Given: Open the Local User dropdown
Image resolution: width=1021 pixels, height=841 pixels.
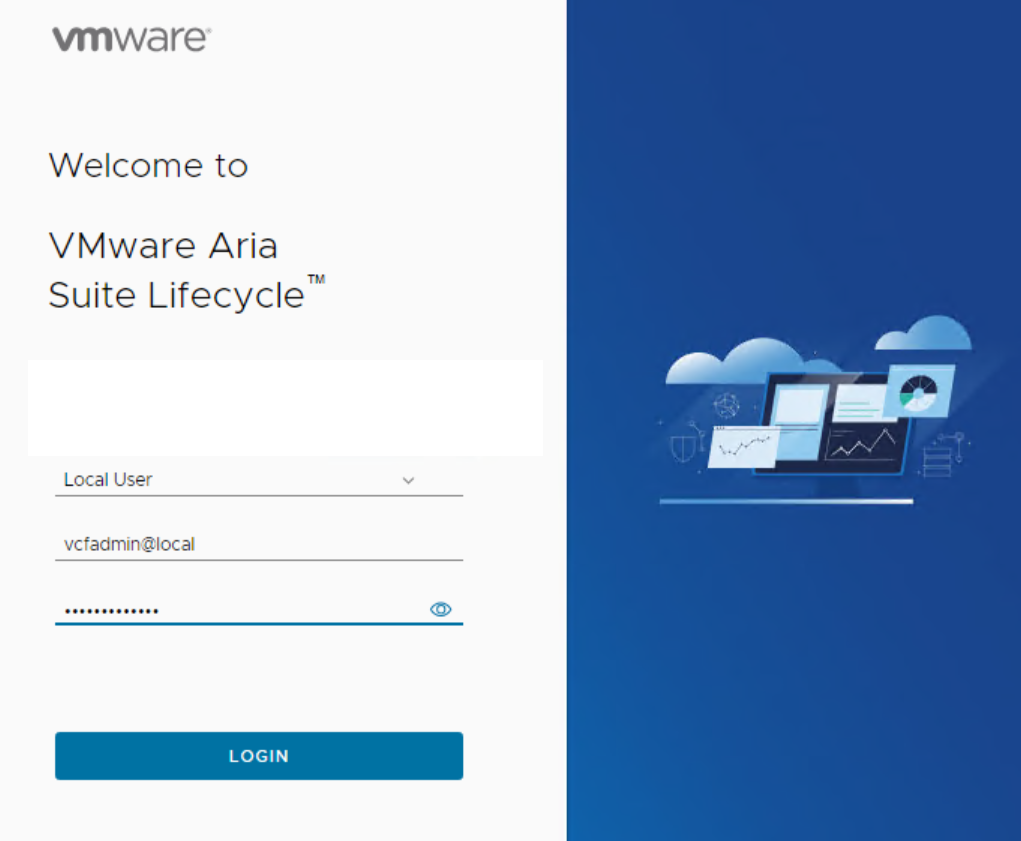Looking at the screenshot, I should pyautogui.click(x=258, y=480).
